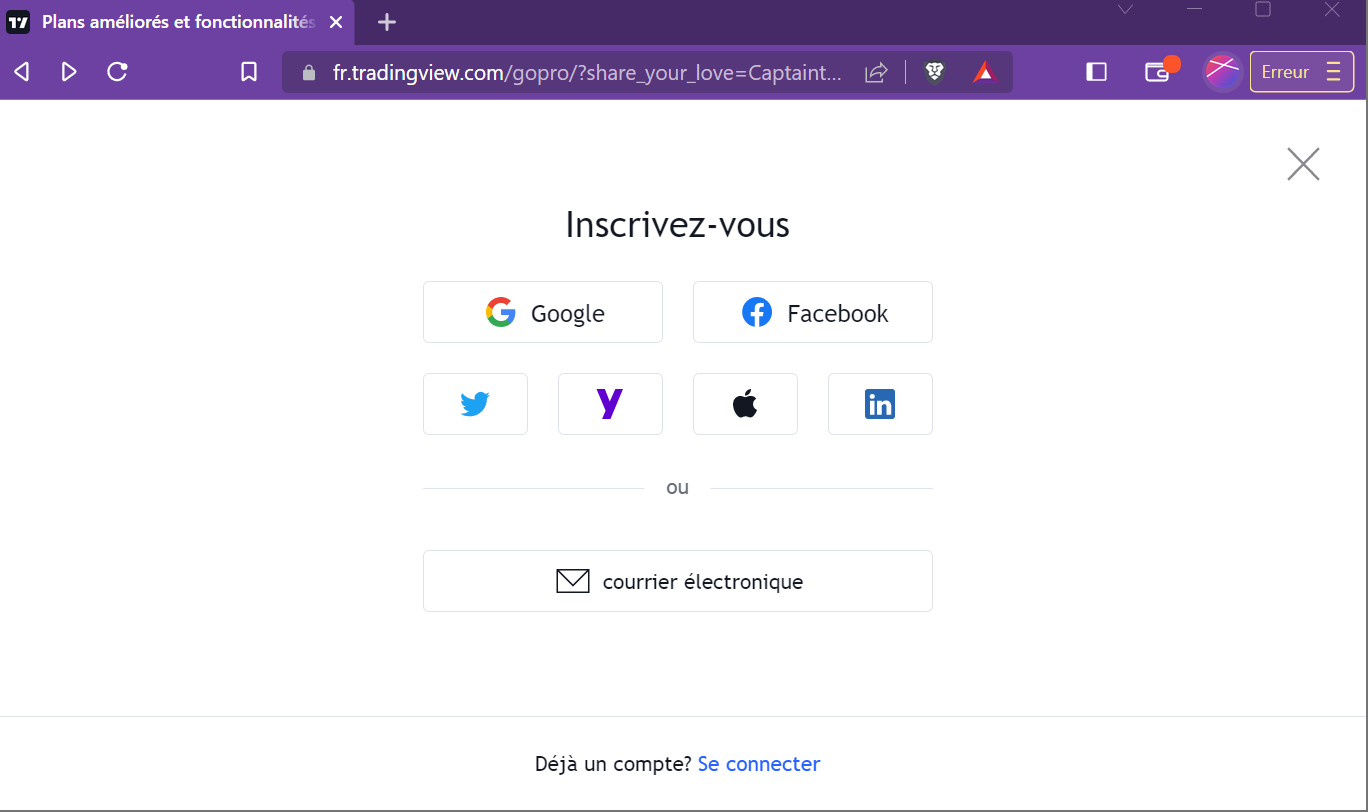Sign up with courrier électronique
The height and width of the screenshot is (812, 1368).
(678, 581)
